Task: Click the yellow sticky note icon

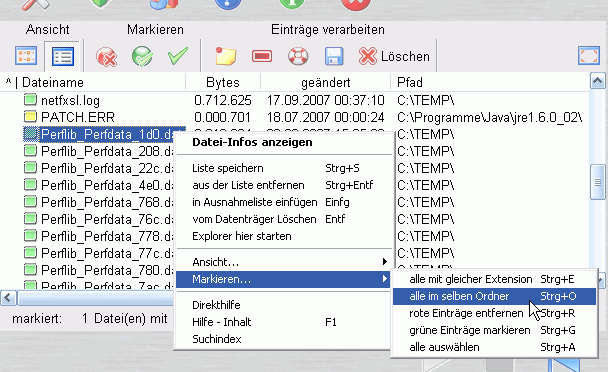Action: [x=226, y=57]
